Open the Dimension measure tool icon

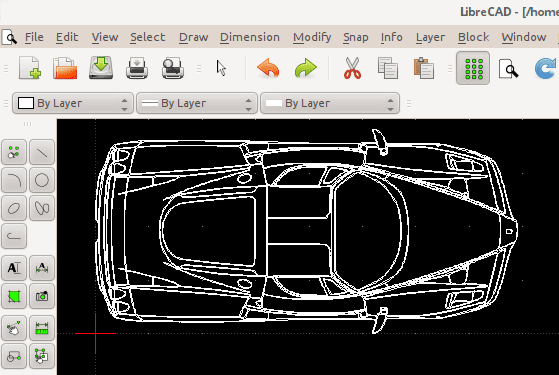(x=42, y=328)
